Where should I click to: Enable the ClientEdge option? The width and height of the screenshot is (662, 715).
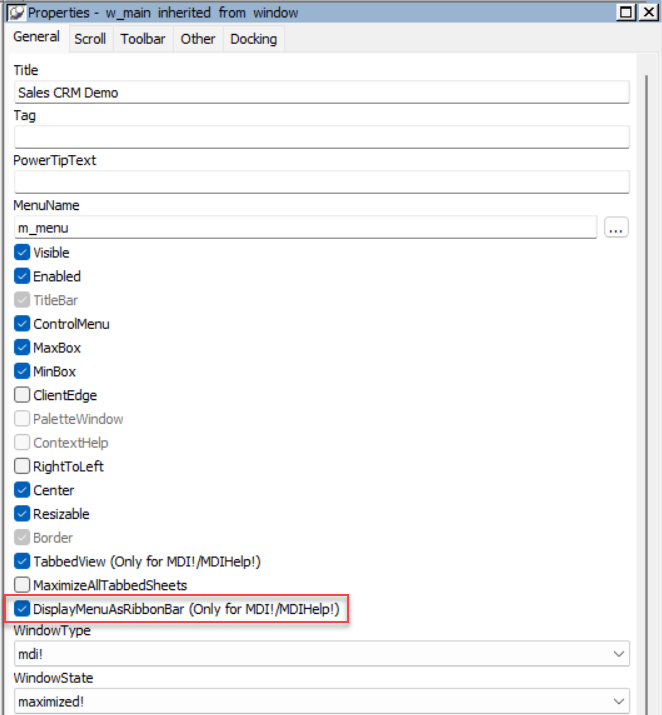[23, 395]
